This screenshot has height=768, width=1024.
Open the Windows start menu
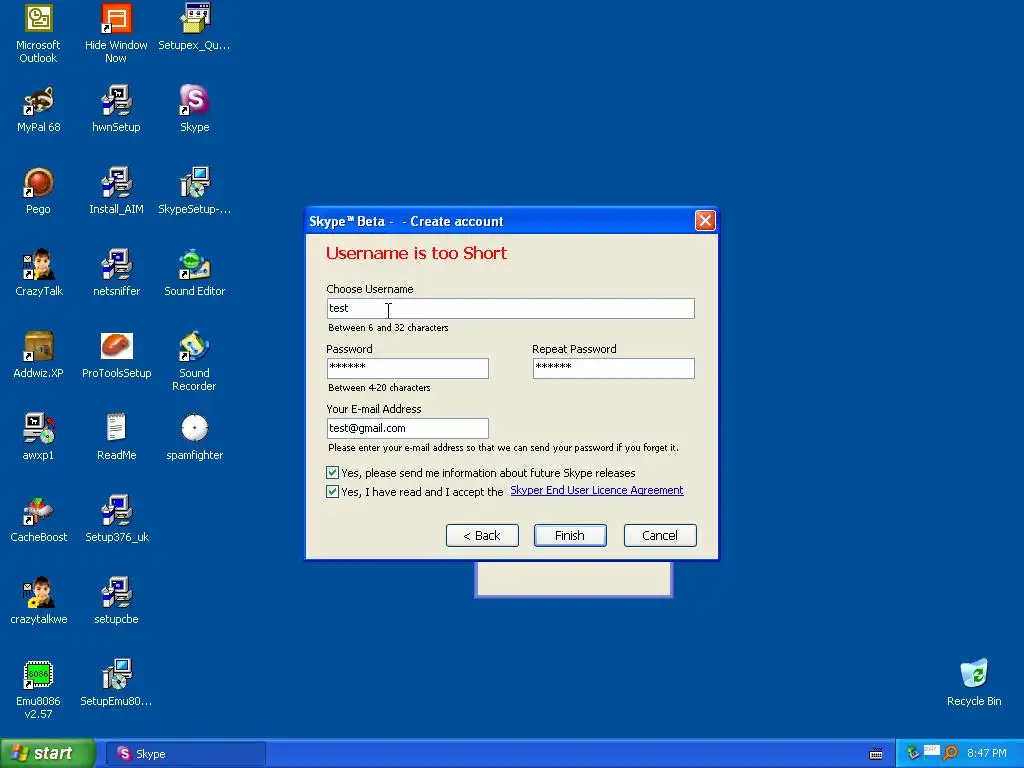[47, 754]
